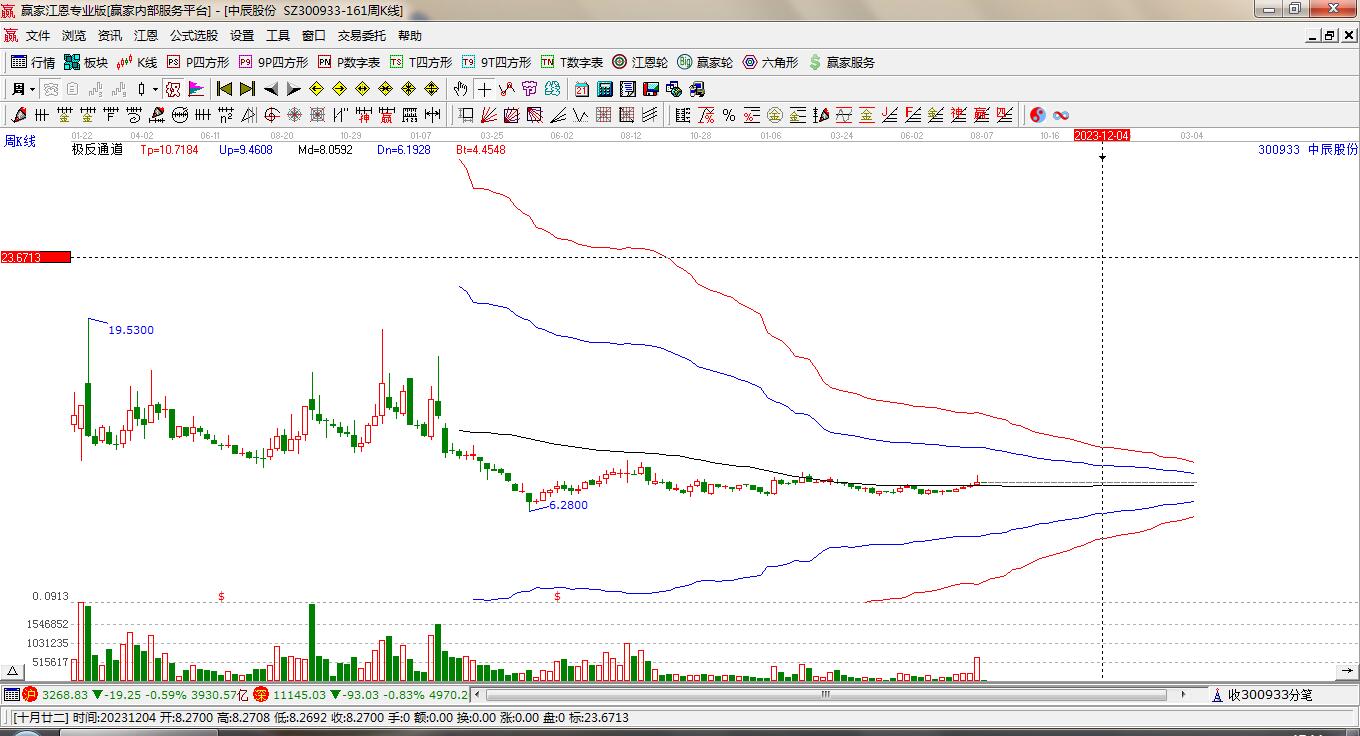This screenshot has width=1360, height=736.
Task: Open the 板块 sector view
Action: 86,62
